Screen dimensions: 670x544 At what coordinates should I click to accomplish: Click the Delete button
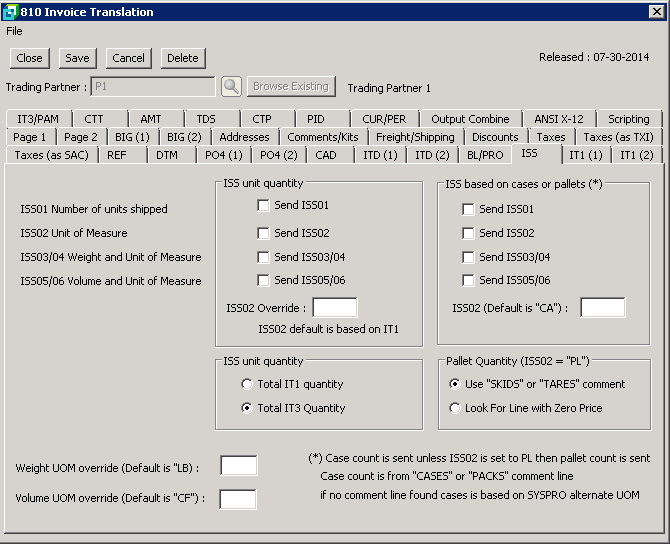click(182, 59)
